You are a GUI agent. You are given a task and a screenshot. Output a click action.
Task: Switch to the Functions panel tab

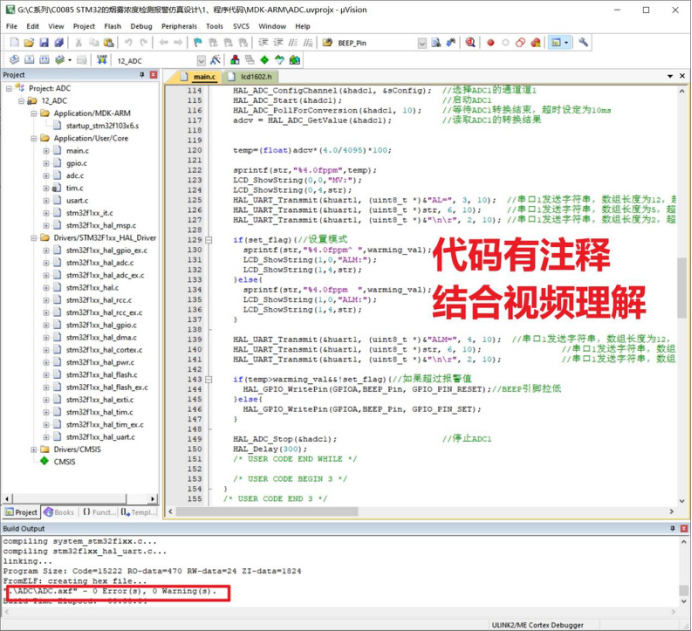(98, 512)
